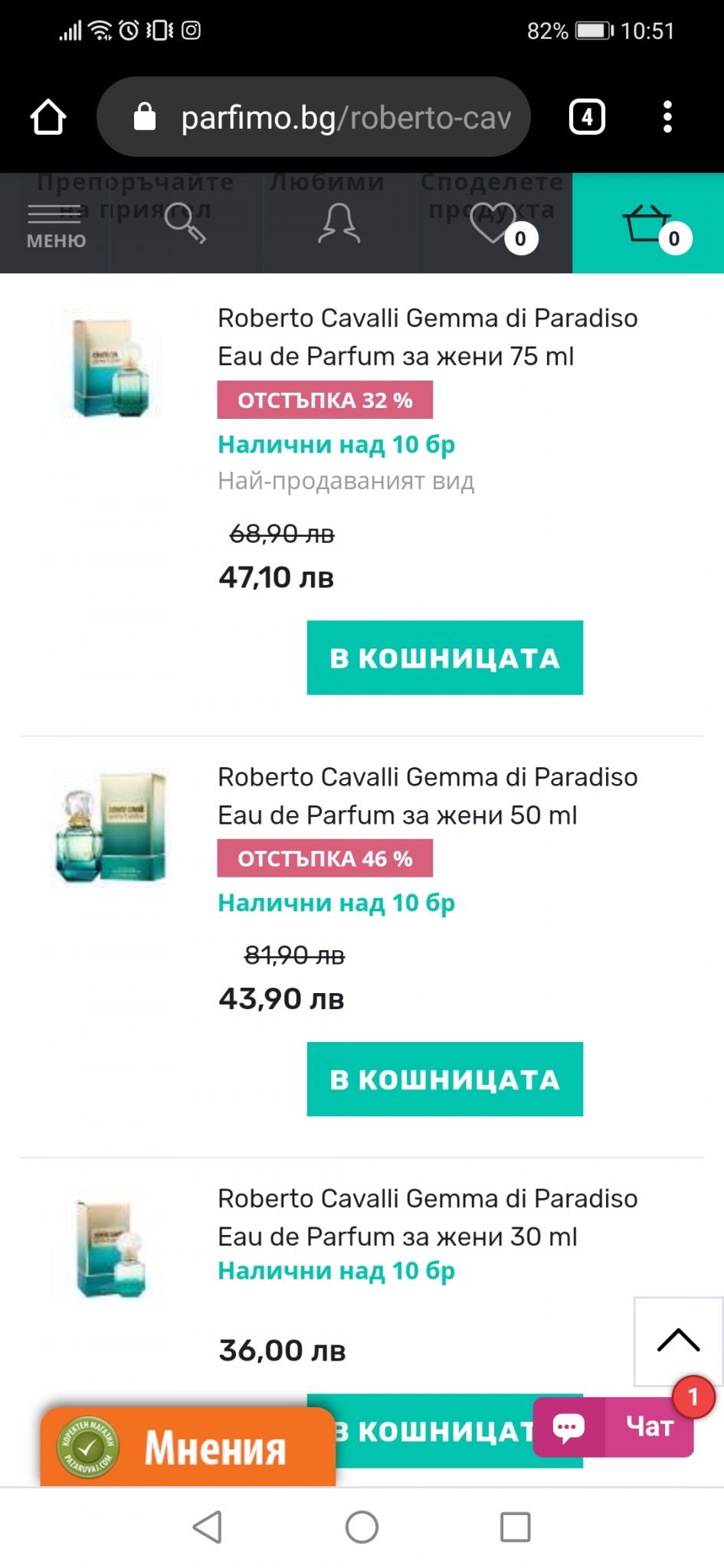Open the user account icon
The width and height of the screenshot is (724, 1568).
339,223
